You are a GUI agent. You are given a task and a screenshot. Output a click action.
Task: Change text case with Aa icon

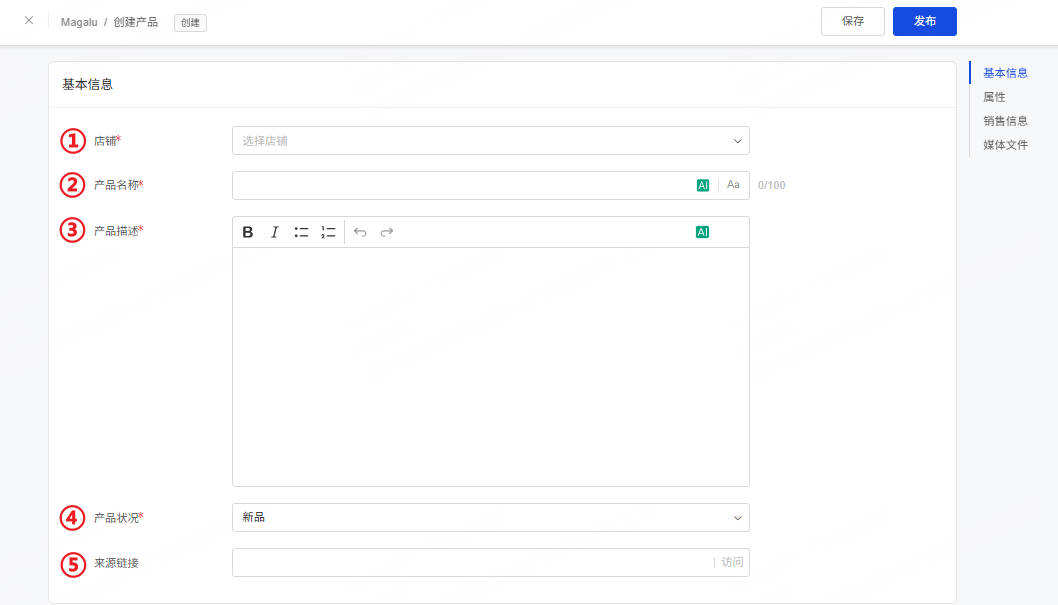tap(733, 185)
